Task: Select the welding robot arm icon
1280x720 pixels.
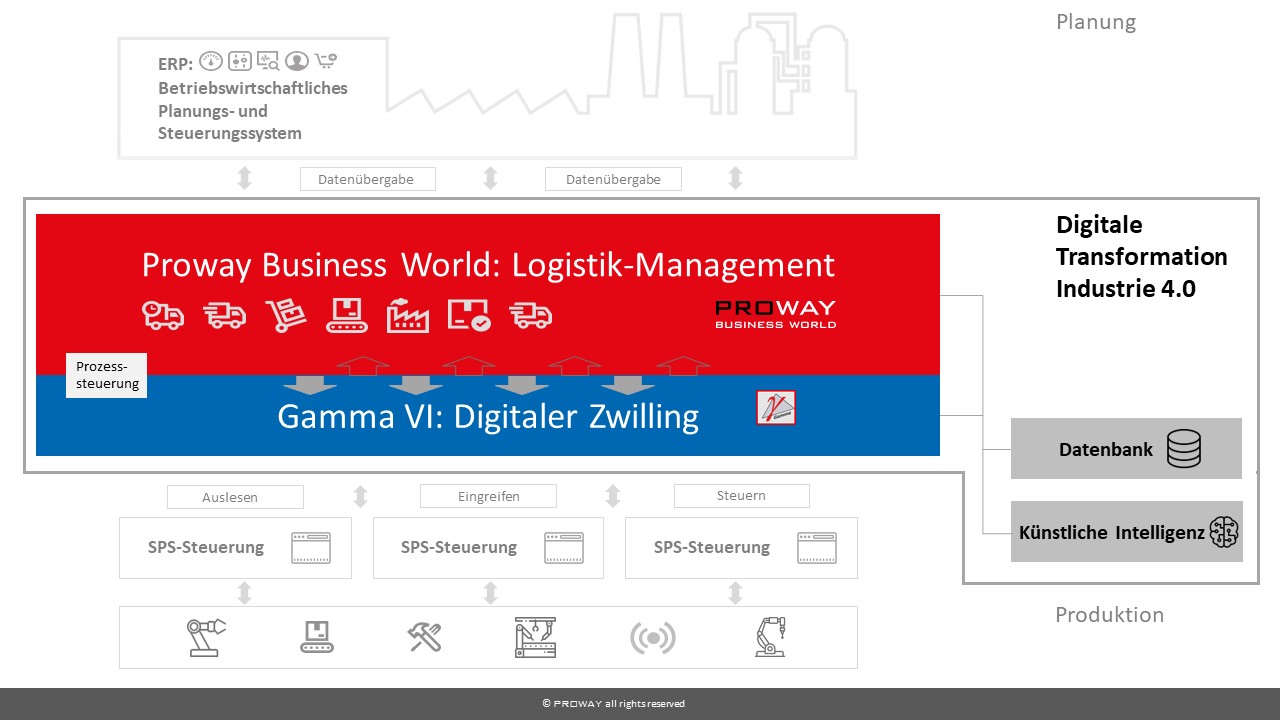Action: tap(770, 637)
